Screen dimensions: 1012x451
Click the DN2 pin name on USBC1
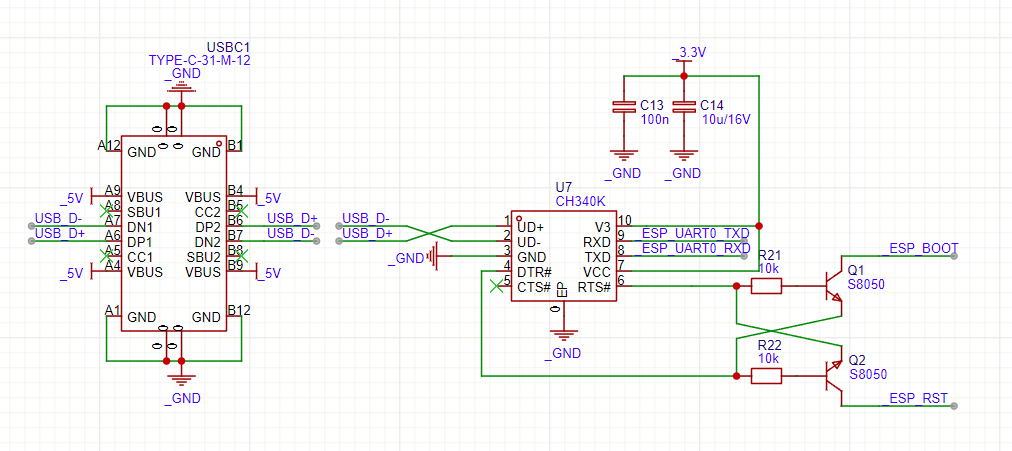click(x=208, y=241)
